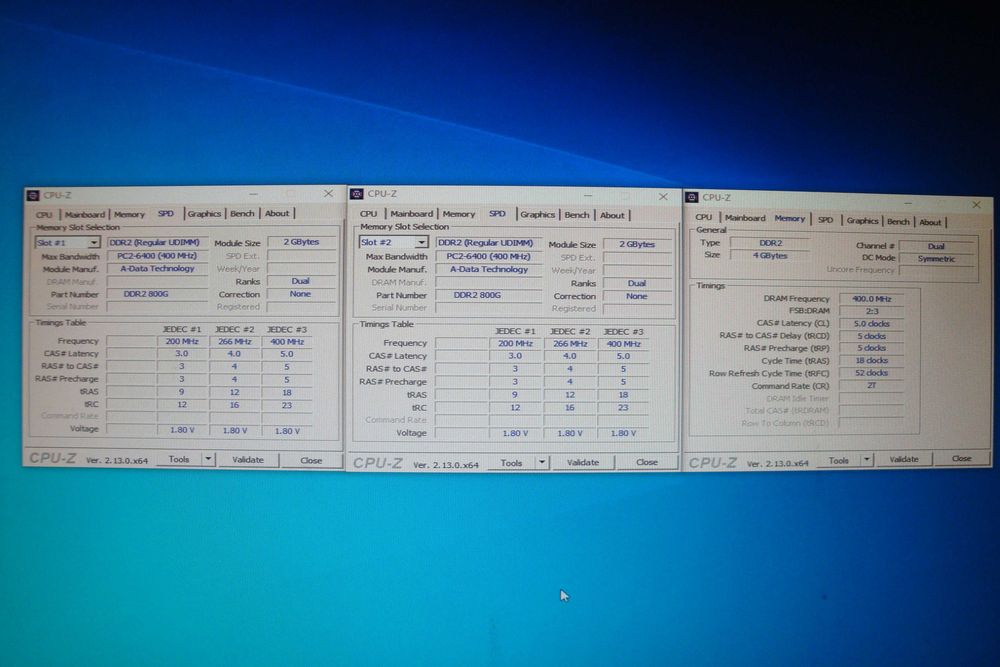
Task: Close the left CPU-Z window with the X
Action: tap(328, 193)
